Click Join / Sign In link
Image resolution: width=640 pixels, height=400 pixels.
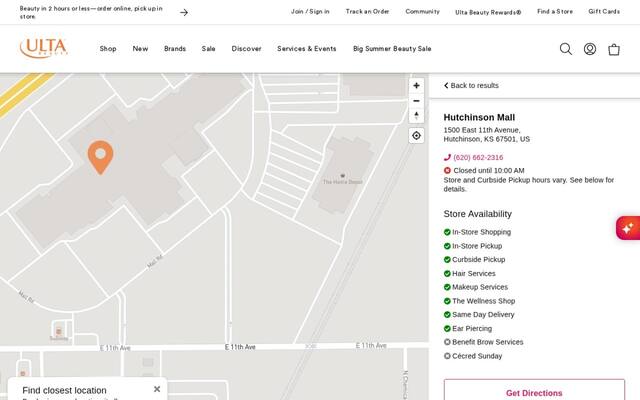point(310,11)
